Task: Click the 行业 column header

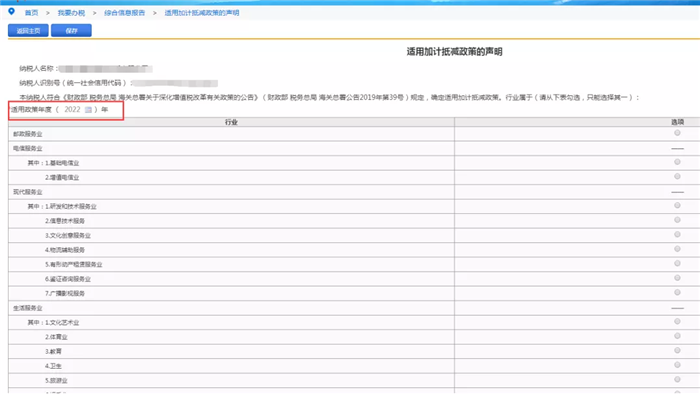Action: coord(231,122)
